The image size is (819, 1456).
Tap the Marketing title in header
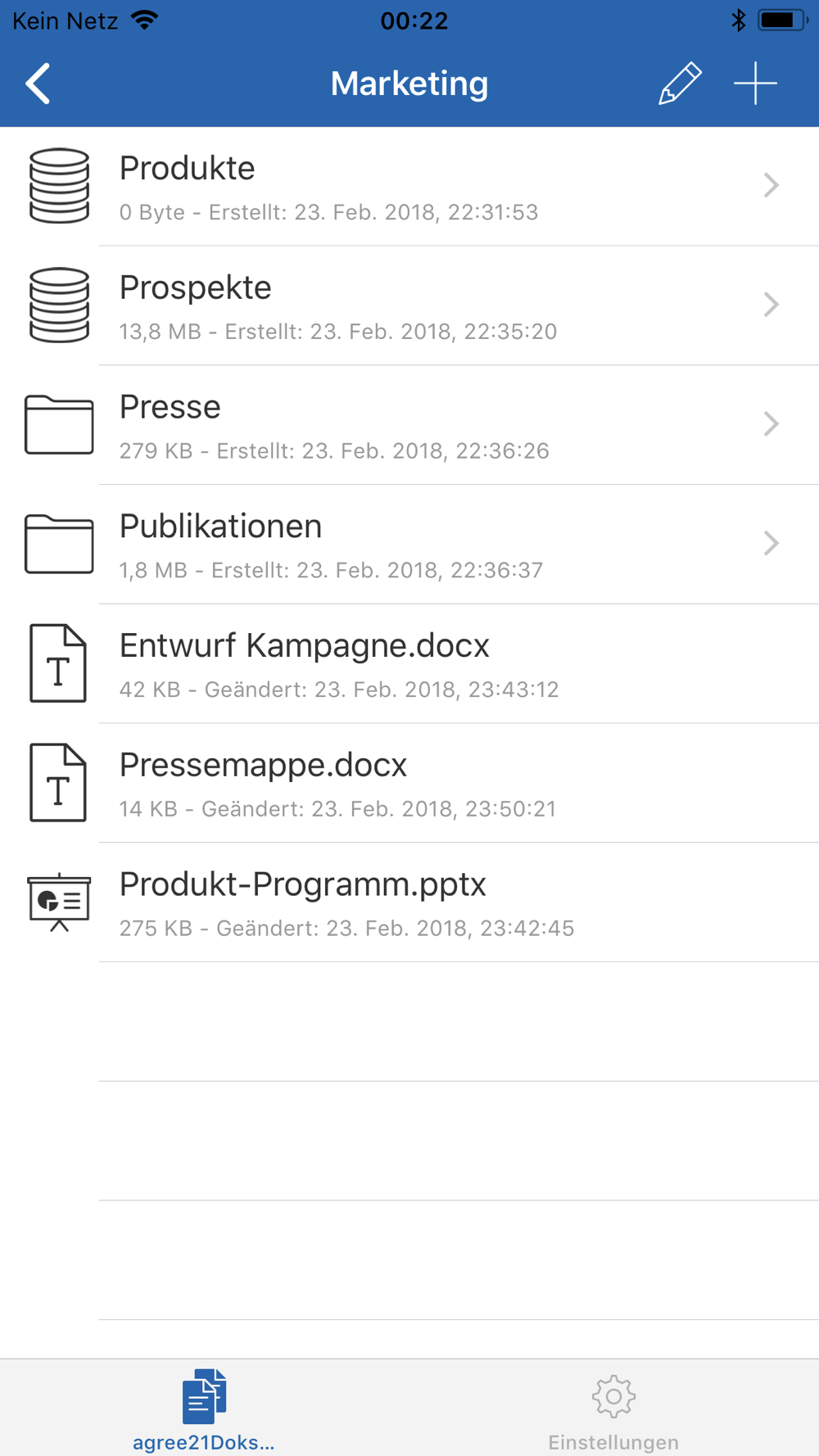(409, 84)
